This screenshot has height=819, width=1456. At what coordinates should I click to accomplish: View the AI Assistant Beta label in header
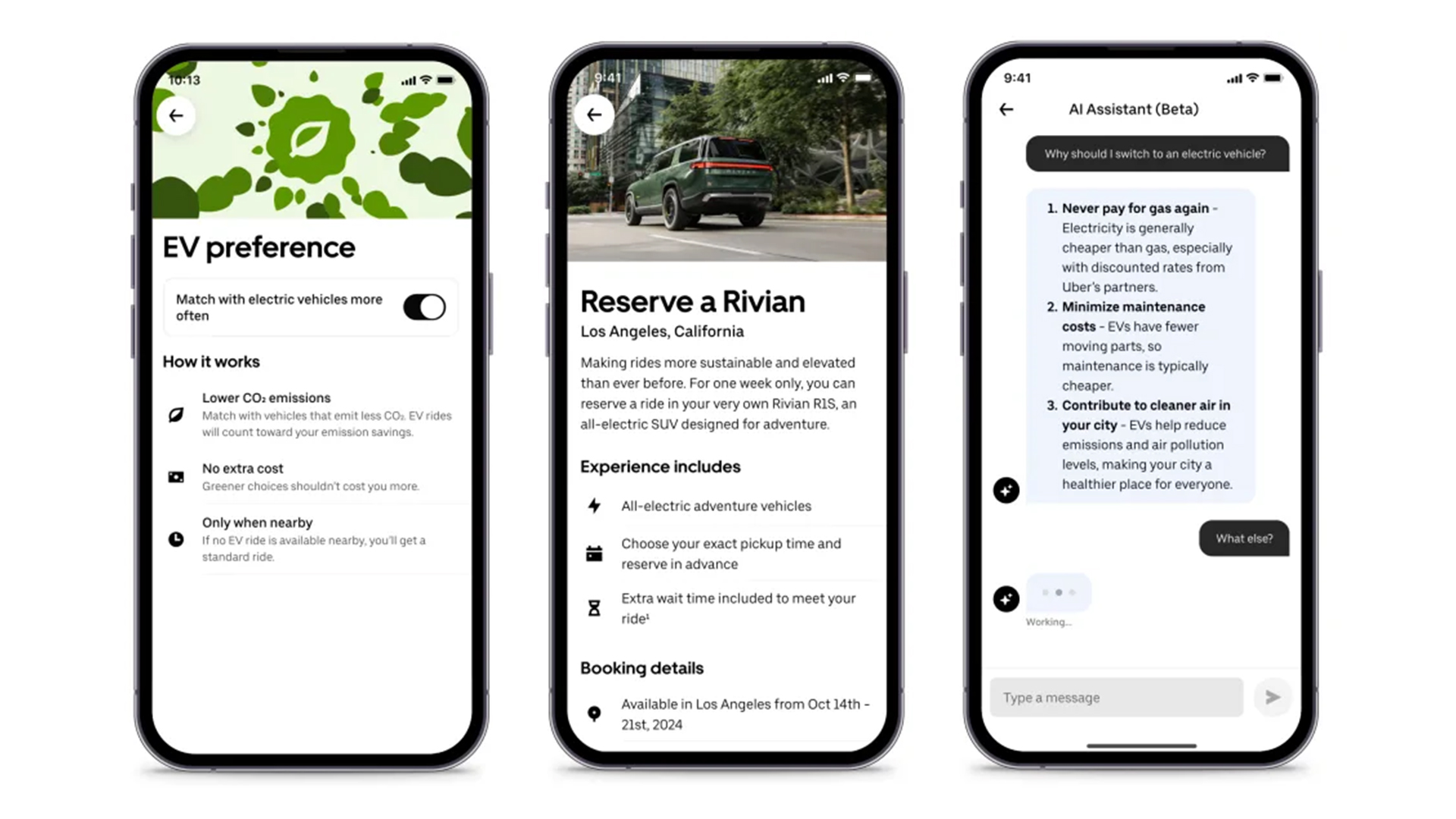tap(1134, 108)
